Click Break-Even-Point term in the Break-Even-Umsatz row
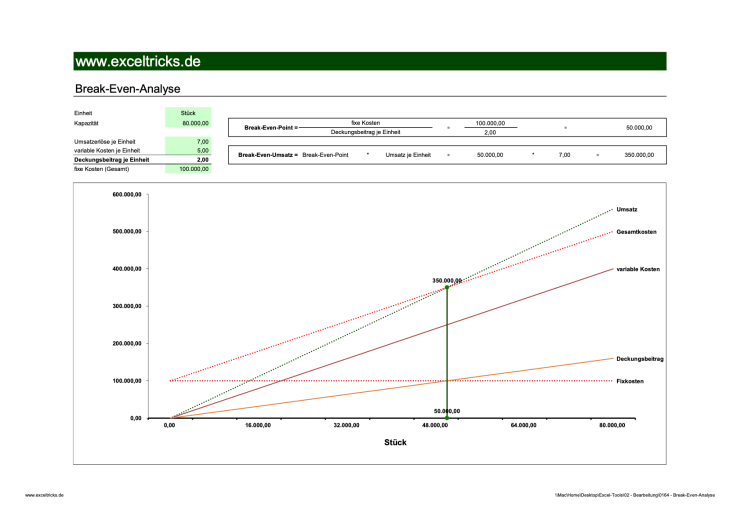The image size is (740, 523). (325, 155)
